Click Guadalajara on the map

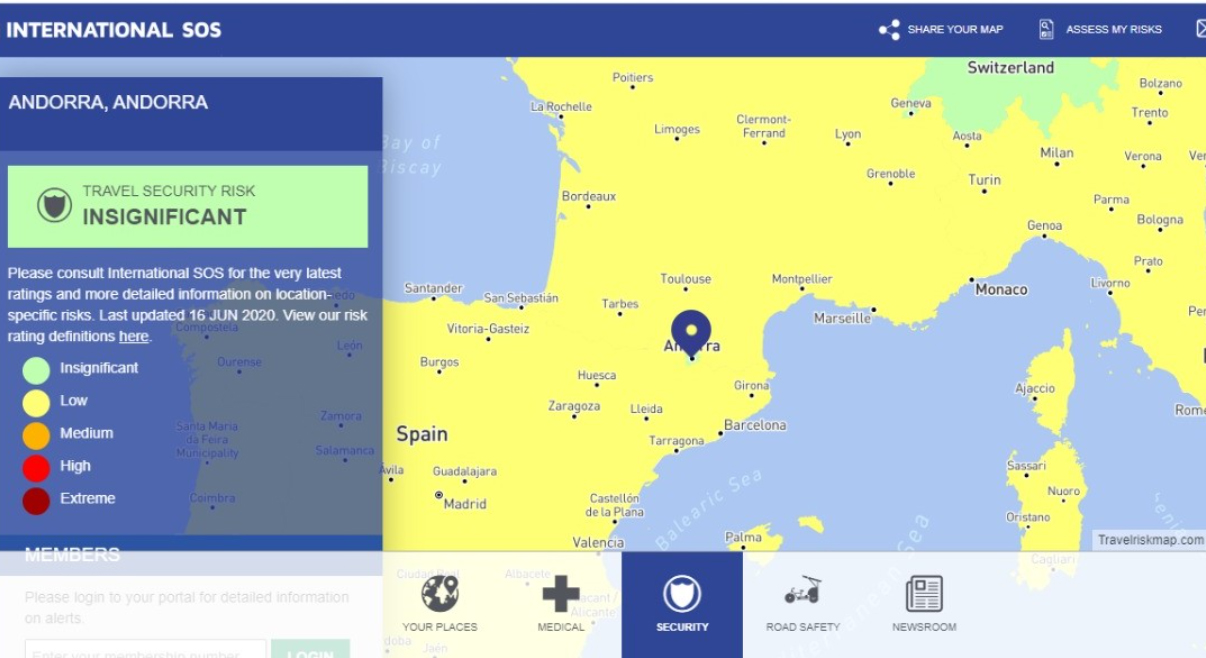point(465,471)
